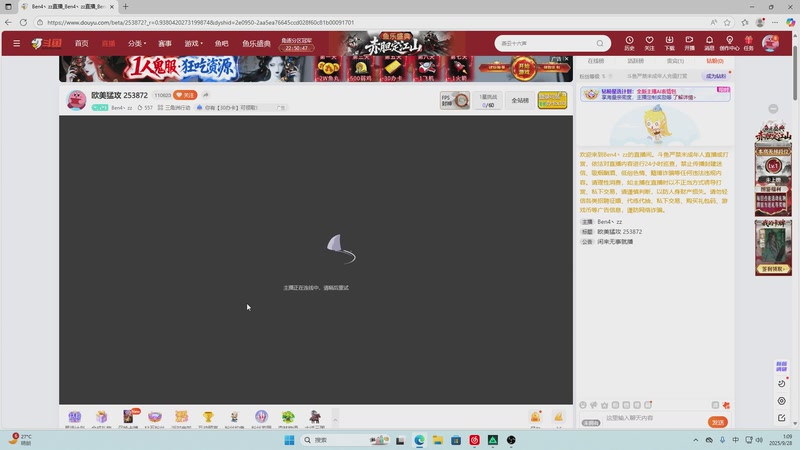Open the 消息 notification bell

click(709, 43)
